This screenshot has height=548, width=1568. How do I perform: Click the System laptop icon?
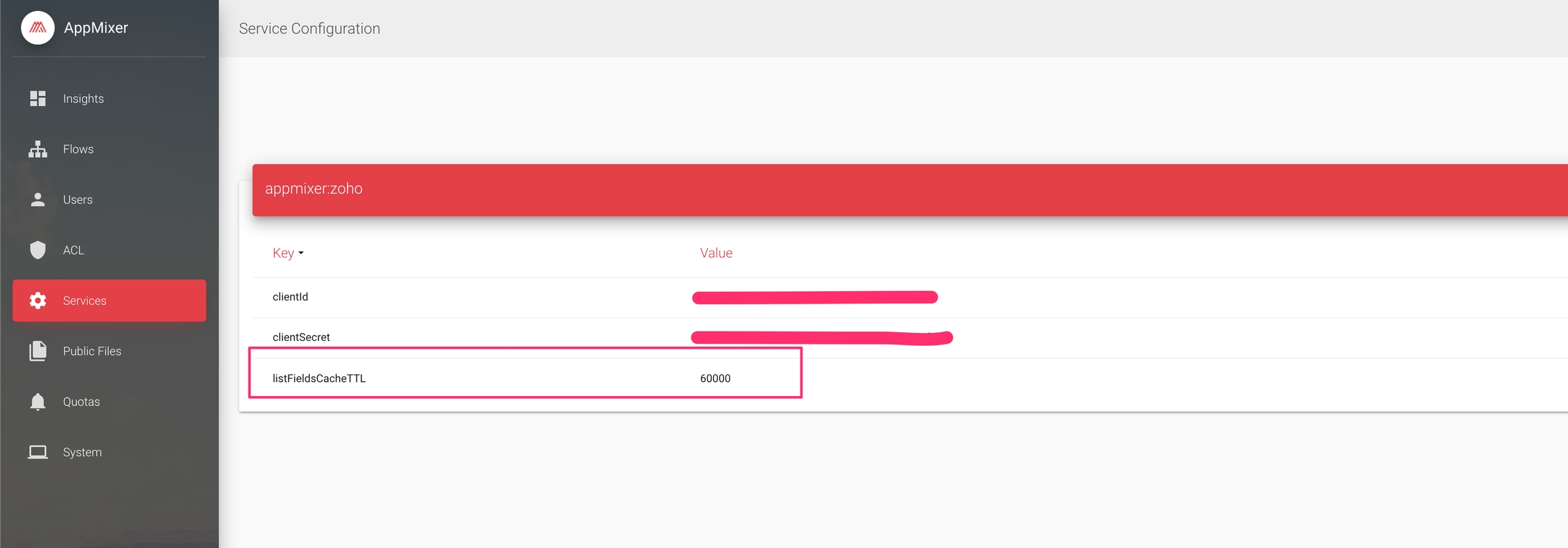[37, 452]
